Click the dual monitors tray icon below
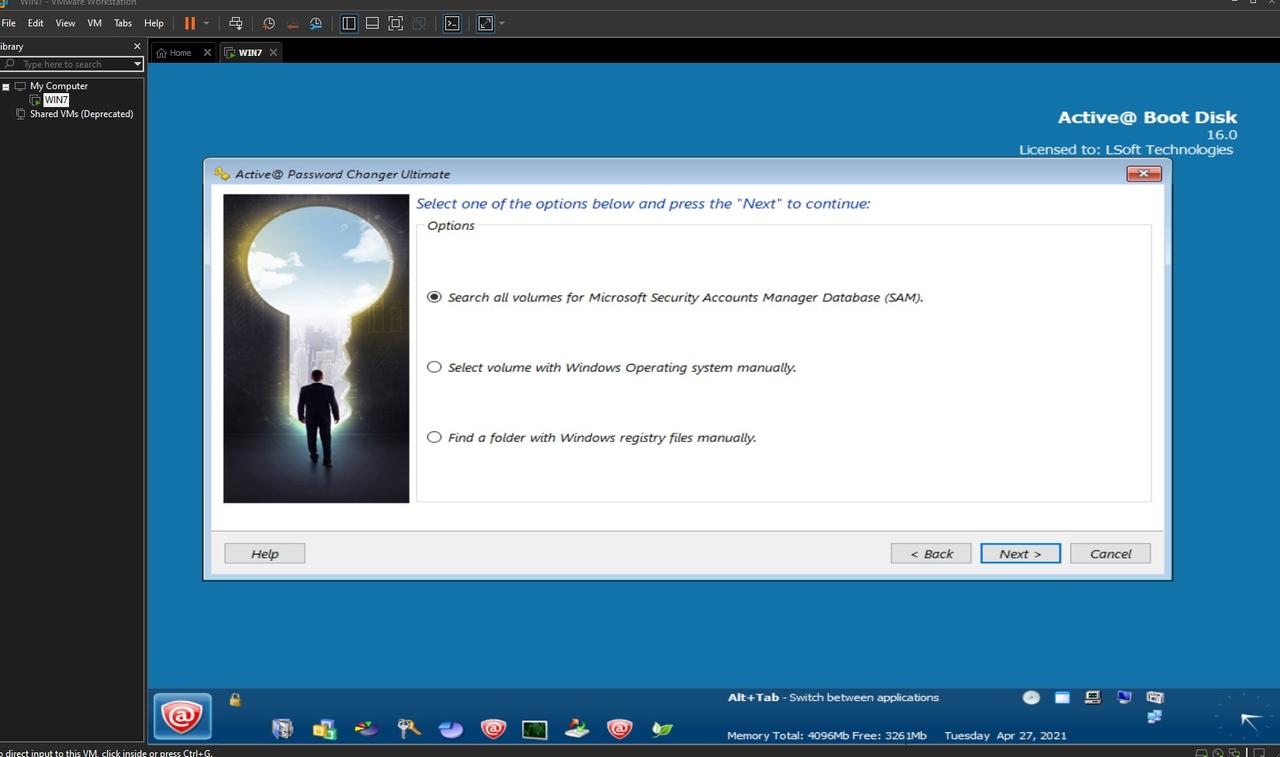Viewport: 1280px width, 757px height. [1155, 716]
